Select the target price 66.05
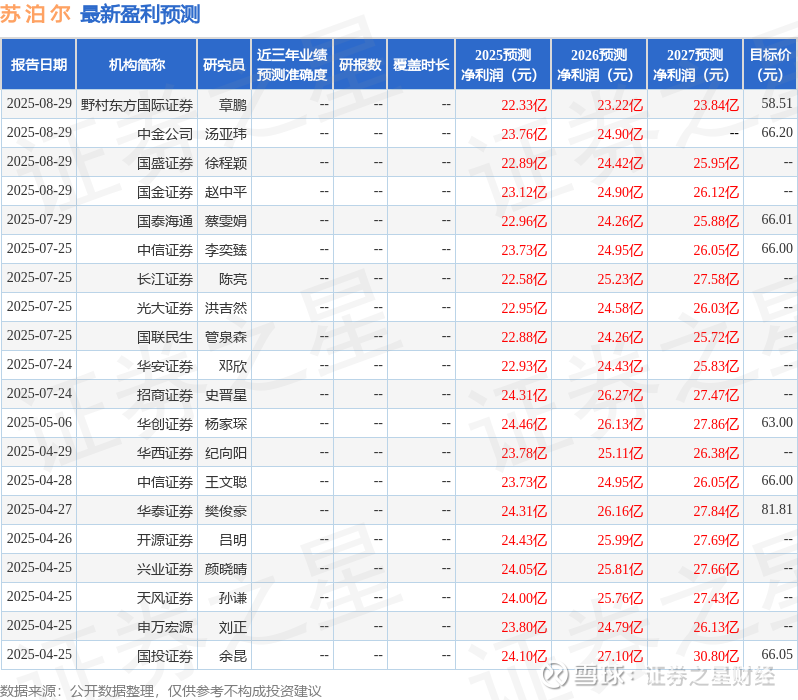The height and width of the screenshot is (700, 798). (777, 654)
